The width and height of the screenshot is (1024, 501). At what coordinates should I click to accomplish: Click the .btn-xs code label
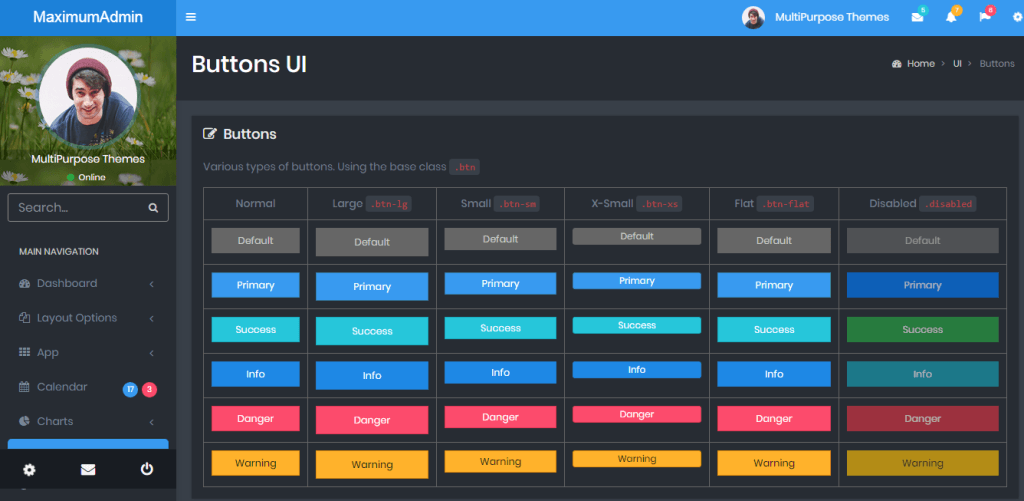pyautogui.click(x=660, y=204)
